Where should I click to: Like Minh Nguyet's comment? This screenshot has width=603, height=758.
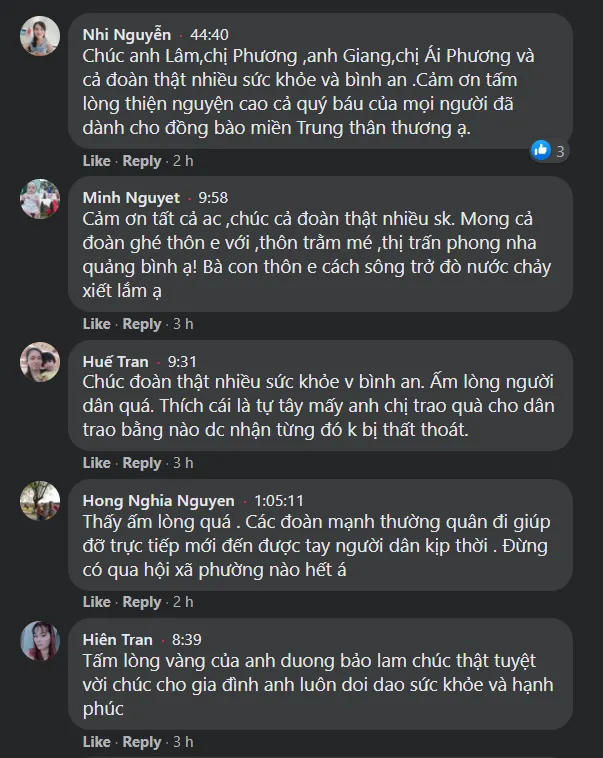coord(96,324)
